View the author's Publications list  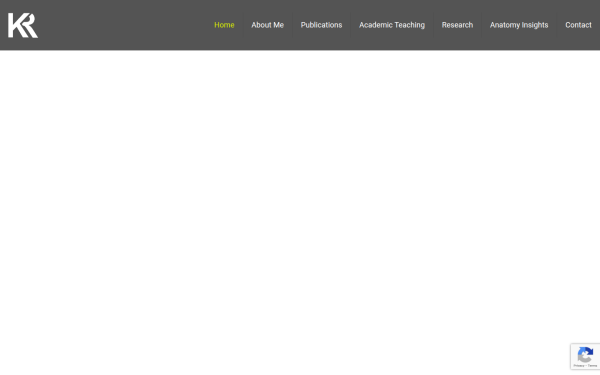click(321, 25)
